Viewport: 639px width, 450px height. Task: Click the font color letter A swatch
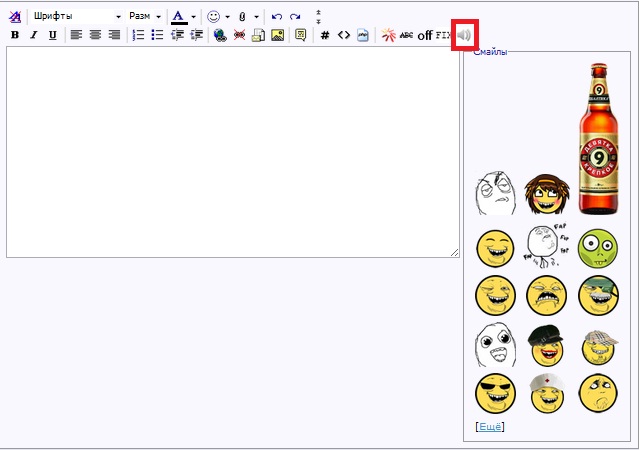click(x=178, y=17)
